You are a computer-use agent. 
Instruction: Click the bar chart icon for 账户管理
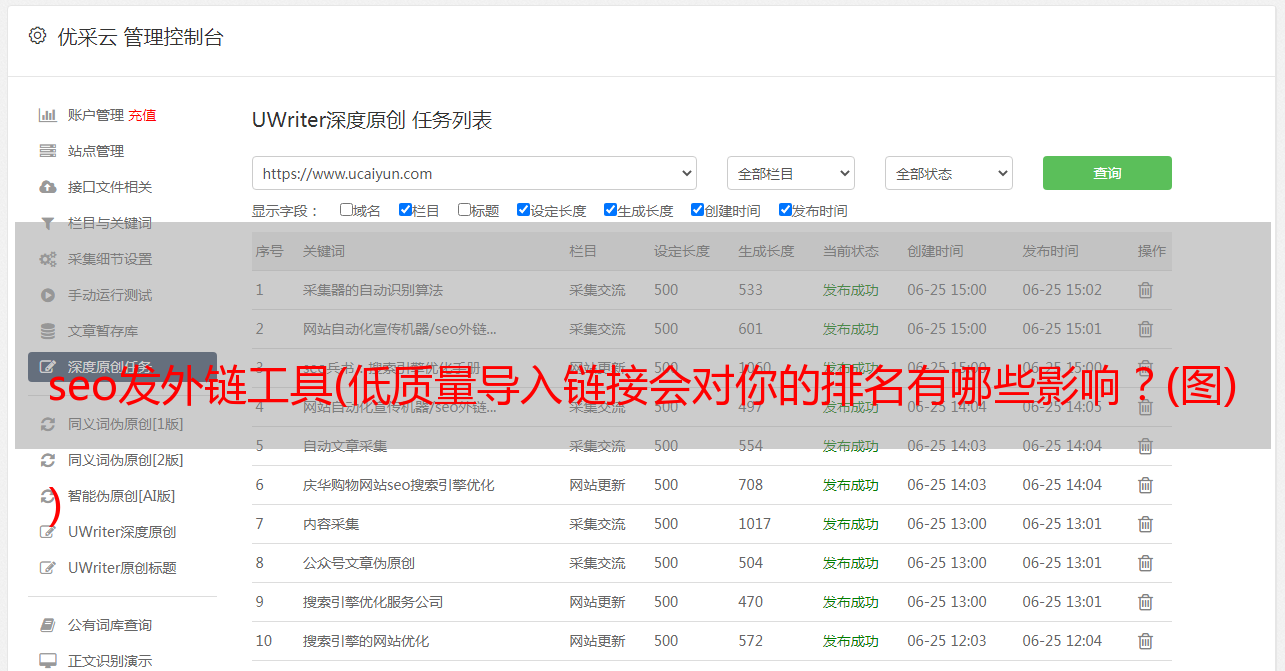click(x=47, y=115)
